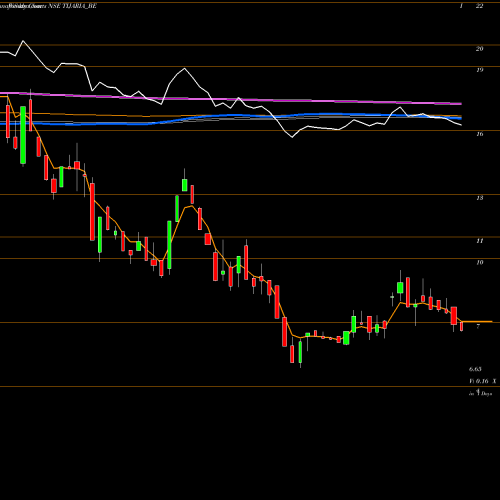The height and width of the screenshot is (500, 500).
Task: Click the 20 price axis label
Action: [479, 49]
